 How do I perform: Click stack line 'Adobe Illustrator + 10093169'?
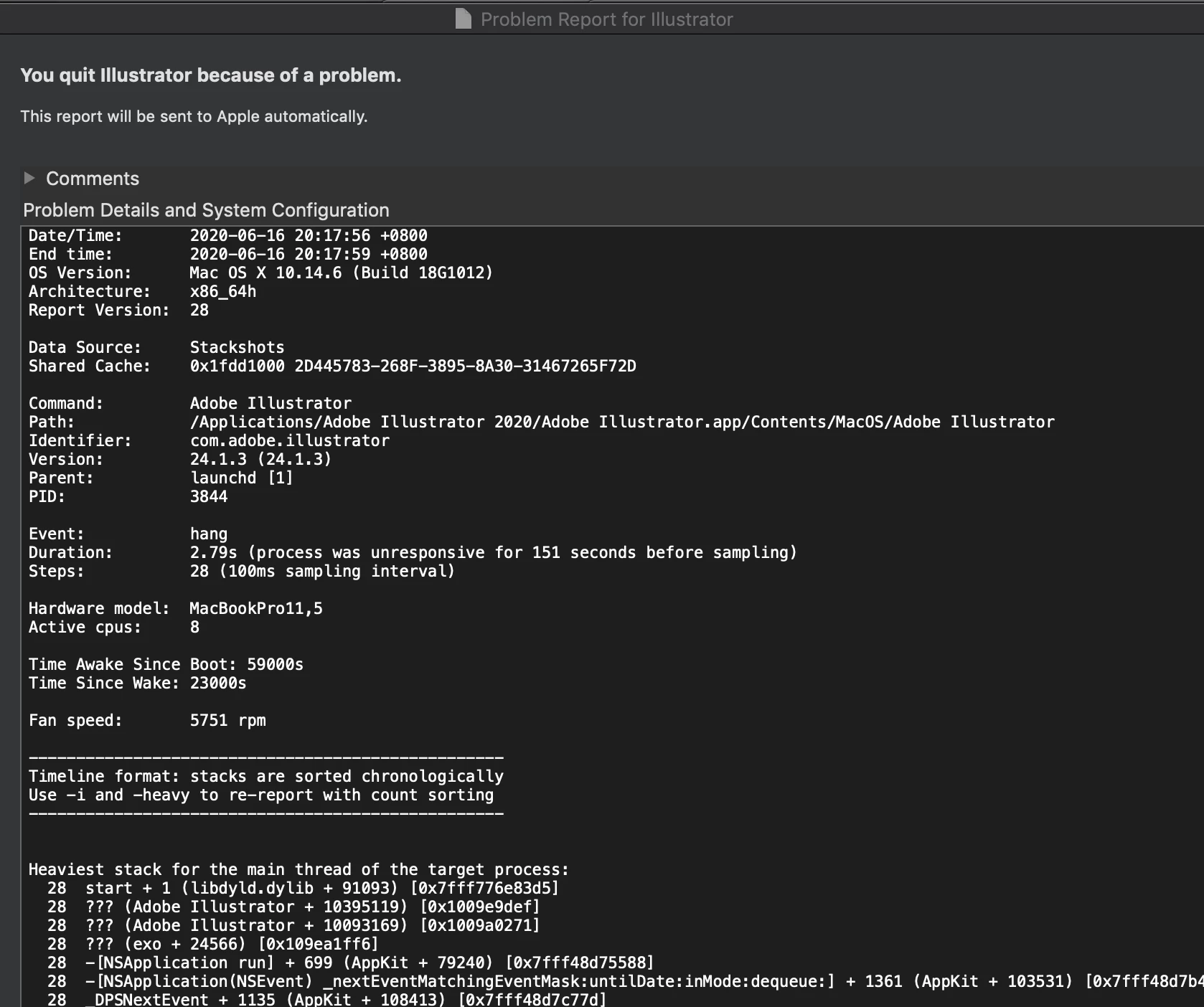[293, 925]
